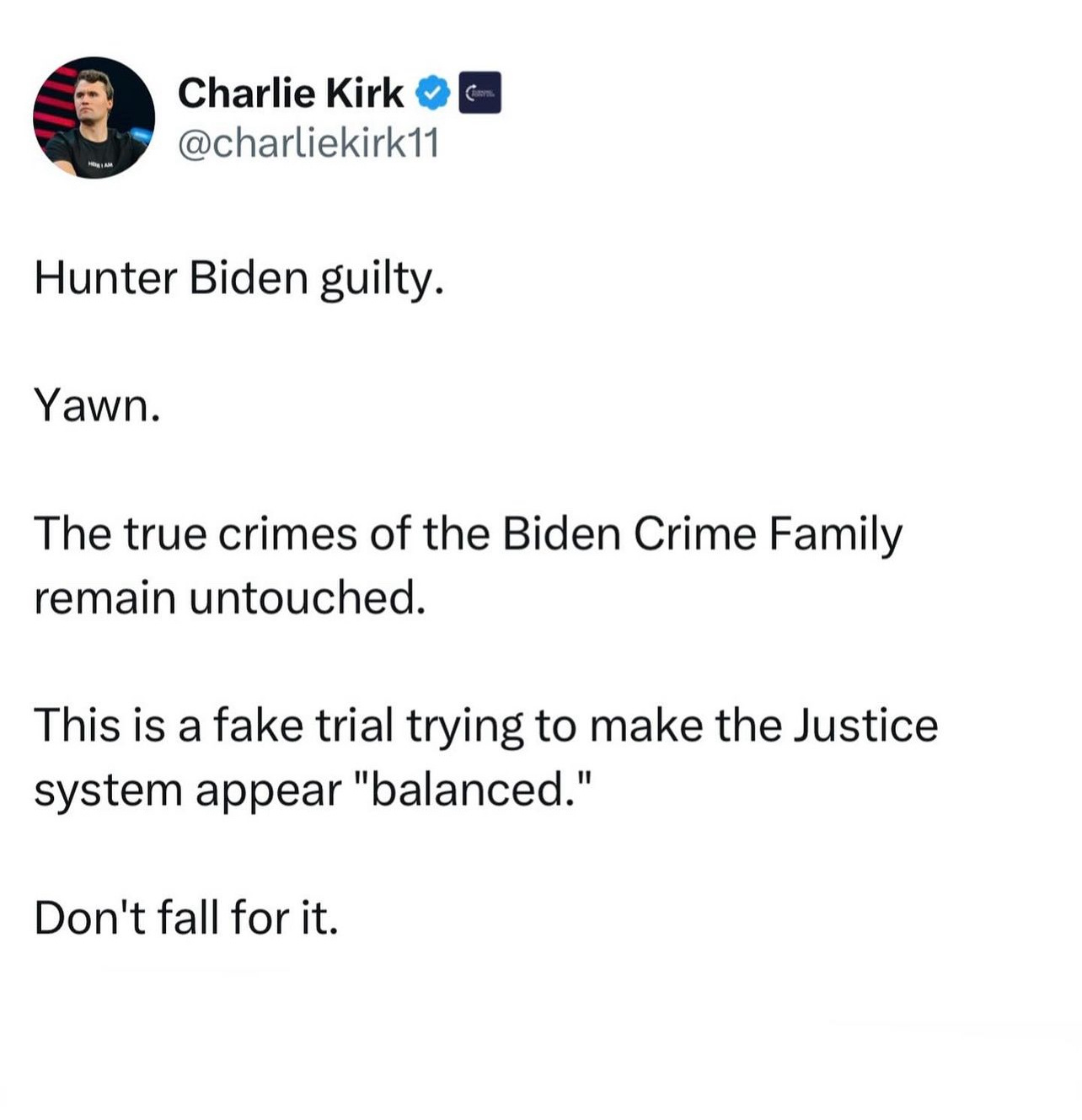Click the word "guilty." in the first line
The width and height of the screenshot is (1082, 1120).
pyautogui.click(x=380, y=280)
